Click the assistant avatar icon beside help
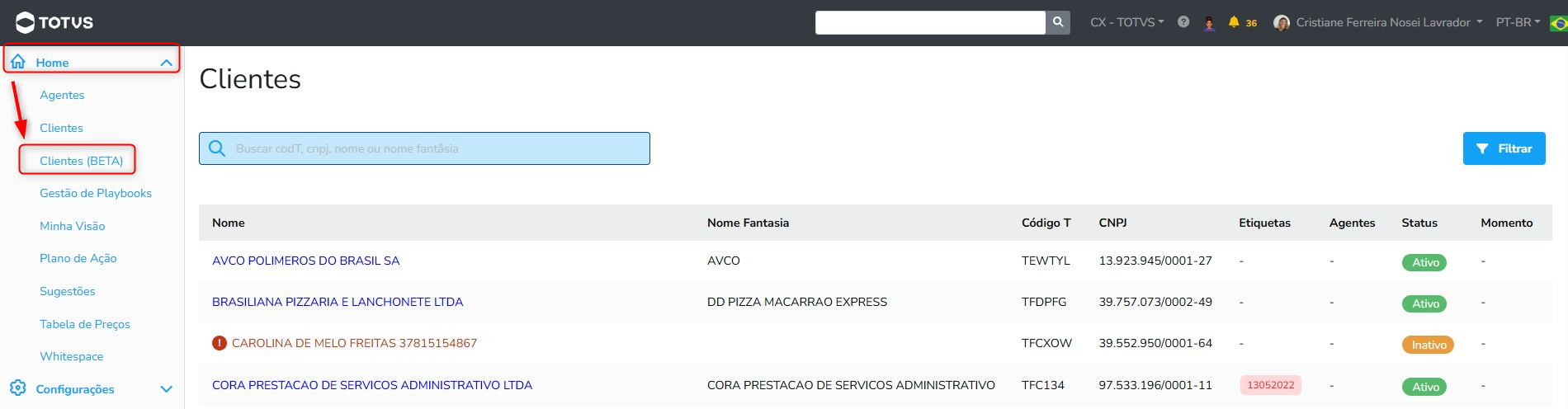The height and width of the screenshot is (409, 1568). [x=1209, y=23]
